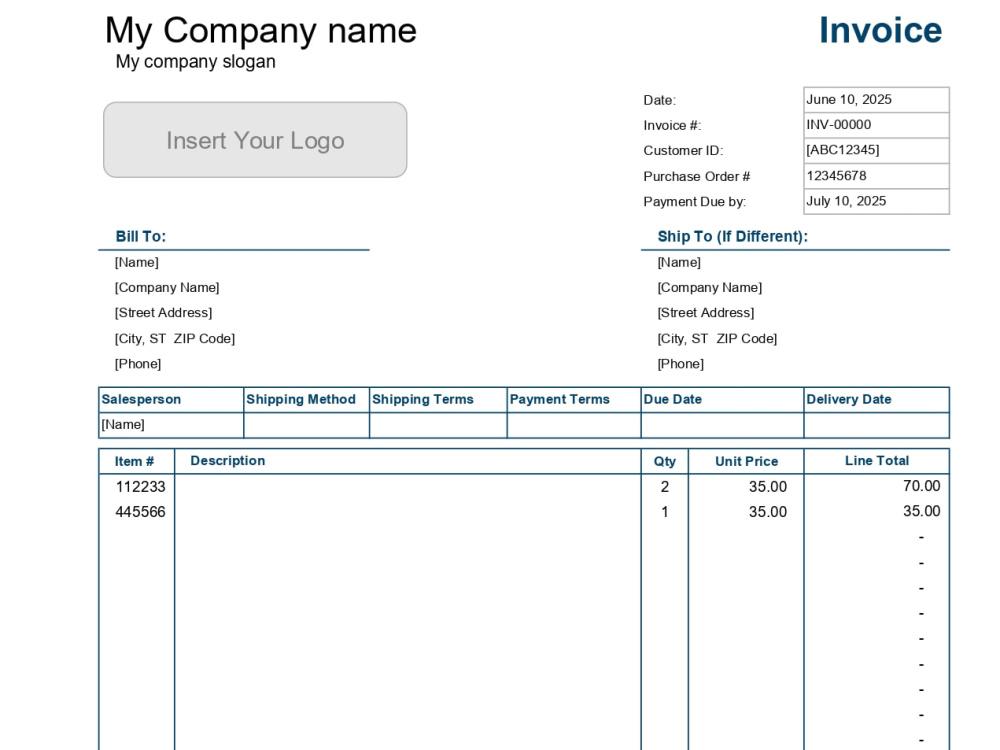1000x750 pixels.
Task: Select the INV-00000 invoice number field
Action: [x=876, y=125]
